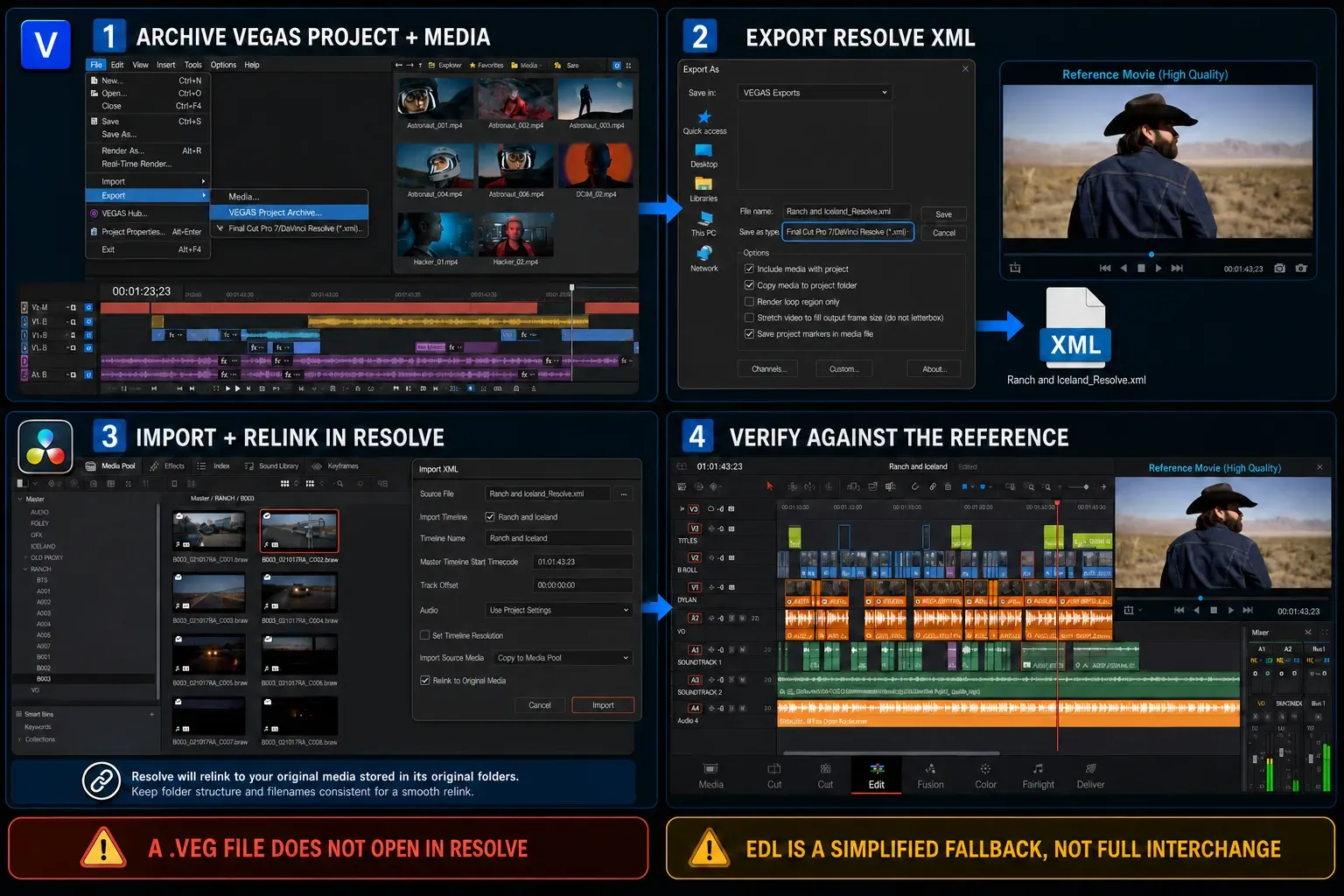Open the Tools menu in VEGAS
Viewport: 1344px width, 896px height.
tap(192, 65)
